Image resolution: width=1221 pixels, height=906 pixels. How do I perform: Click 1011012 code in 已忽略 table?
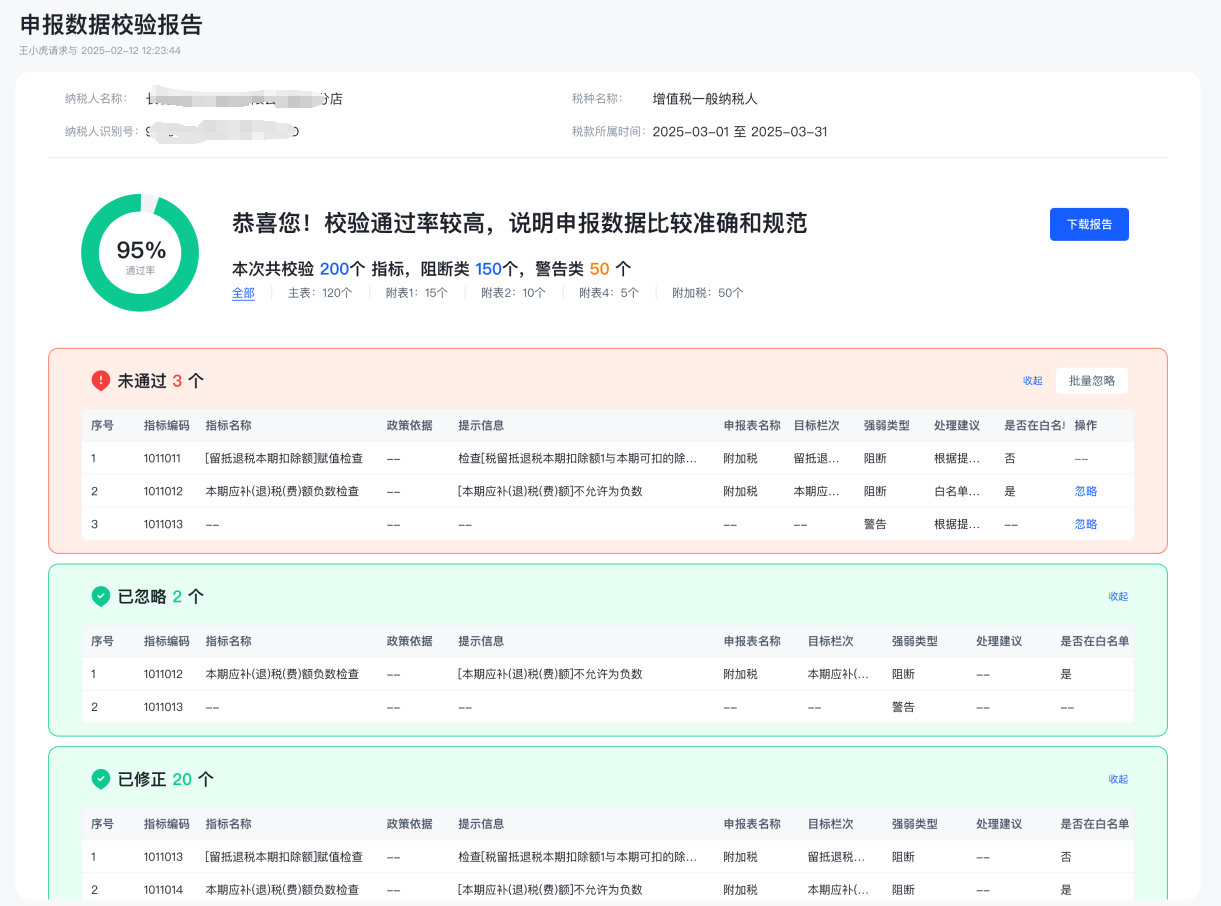[x=163, y=674]
